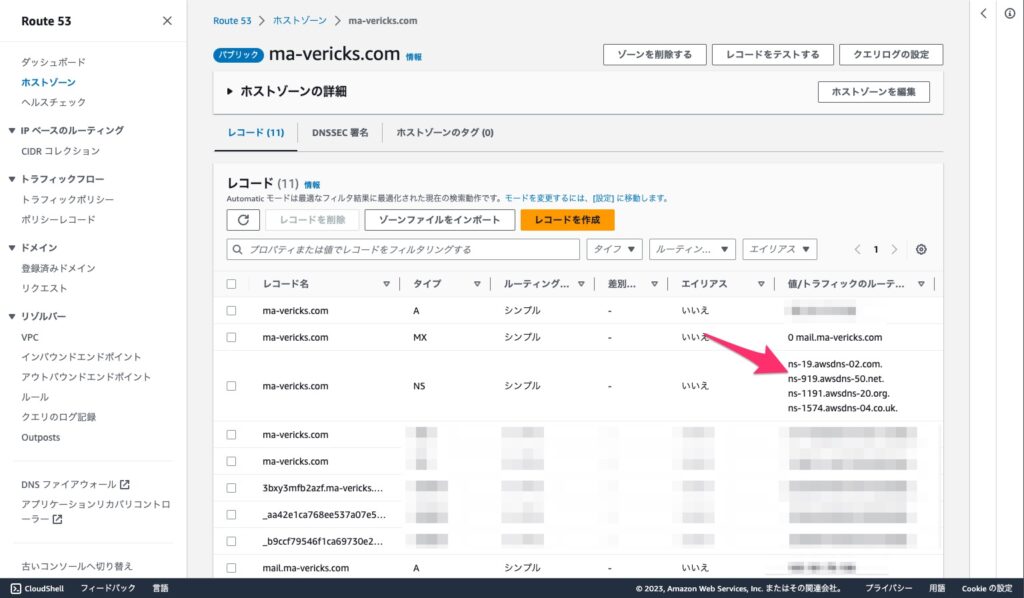
Task: Open アプリケーションリカバリコントローラー external link
Action: point(95,511)
